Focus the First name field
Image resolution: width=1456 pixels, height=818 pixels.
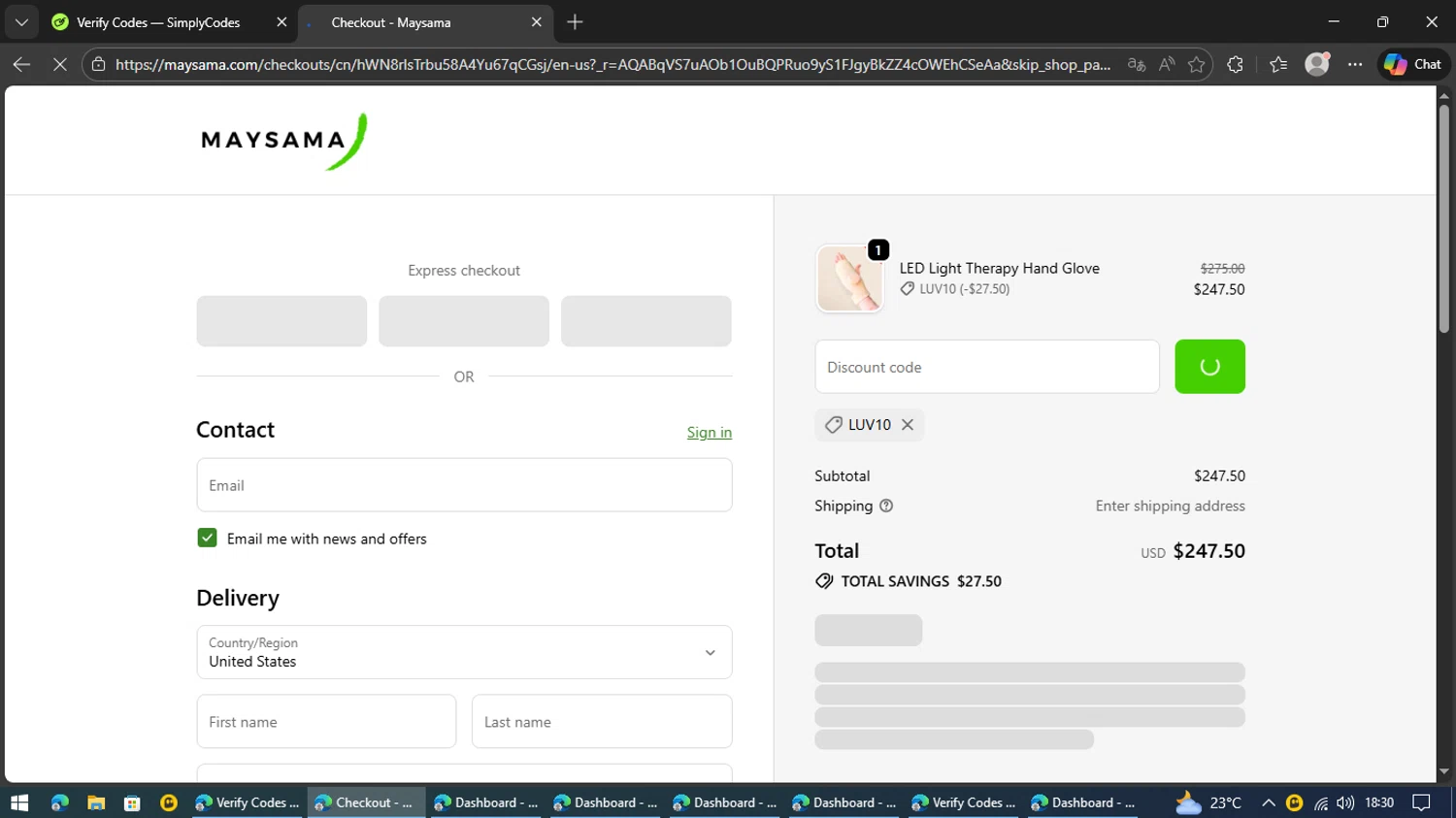[x=326, y=721]
